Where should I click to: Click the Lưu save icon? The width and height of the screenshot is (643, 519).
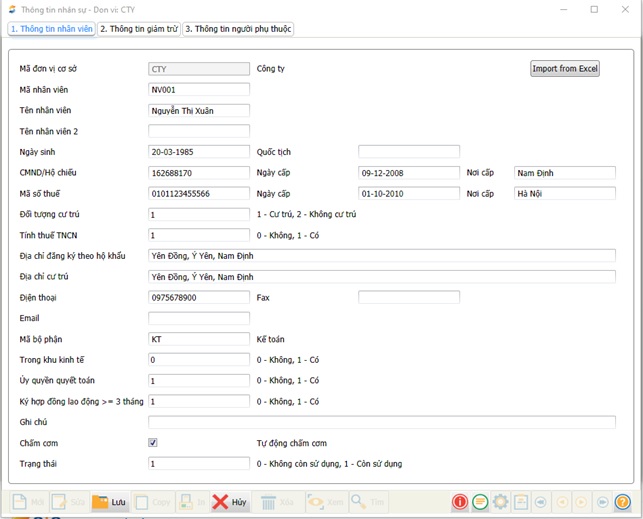coord(101,502)
